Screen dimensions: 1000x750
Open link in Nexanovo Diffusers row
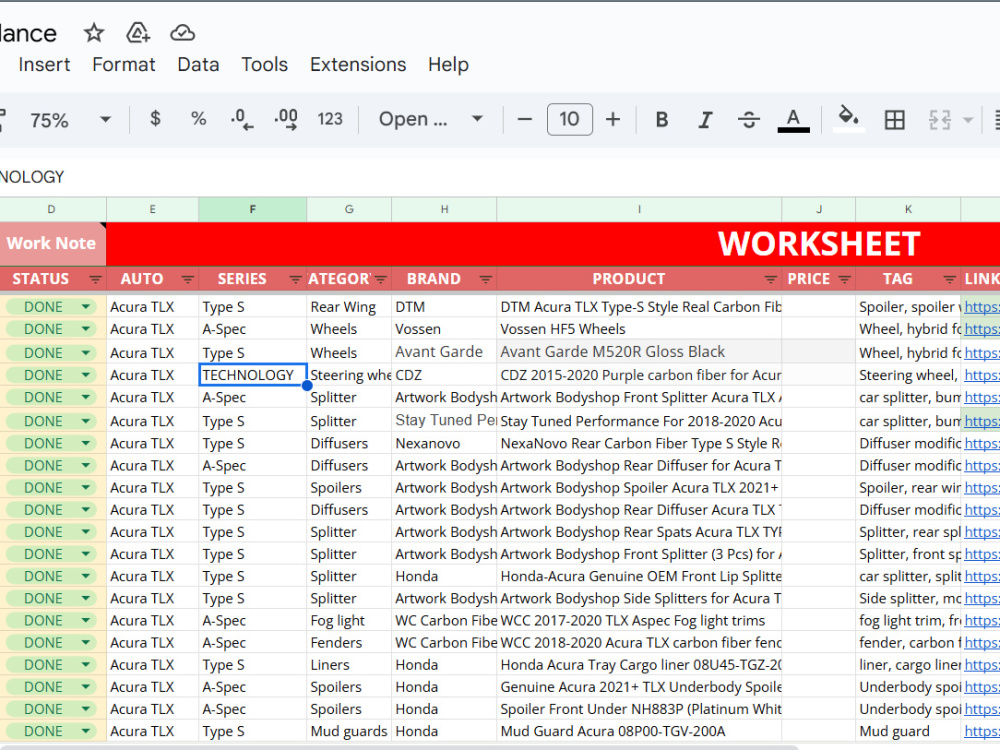click(982, 443)
